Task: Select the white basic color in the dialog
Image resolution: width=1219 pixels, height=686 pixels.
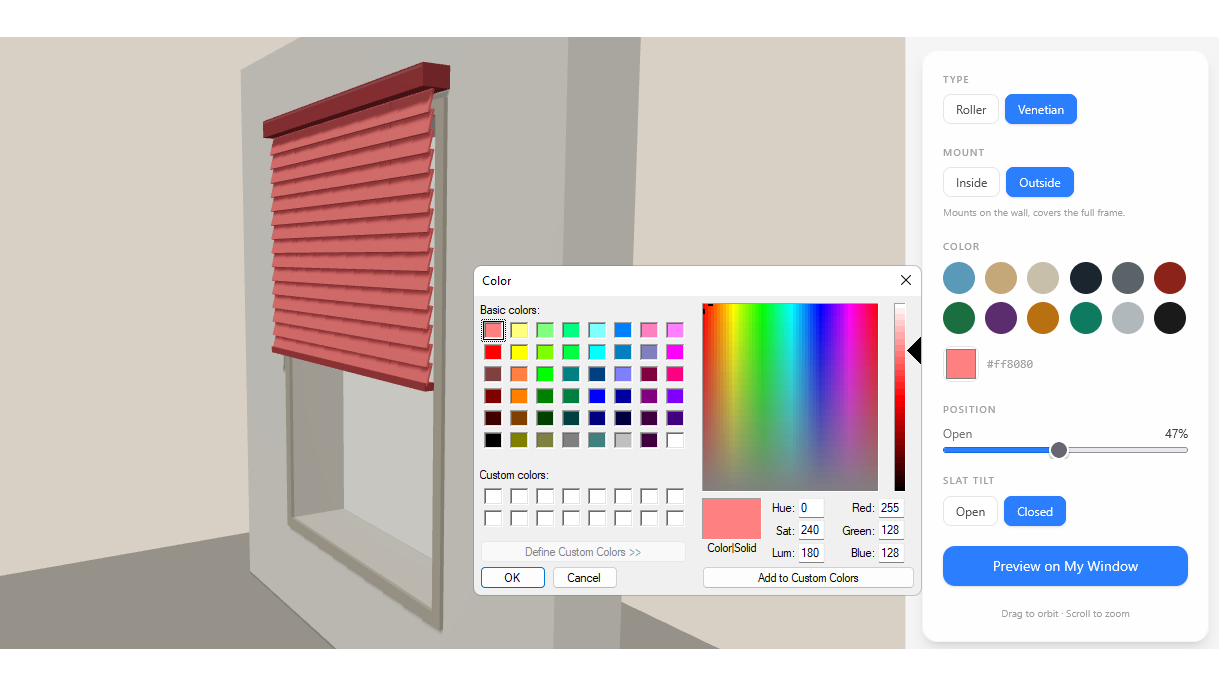Action: [675, 440]
